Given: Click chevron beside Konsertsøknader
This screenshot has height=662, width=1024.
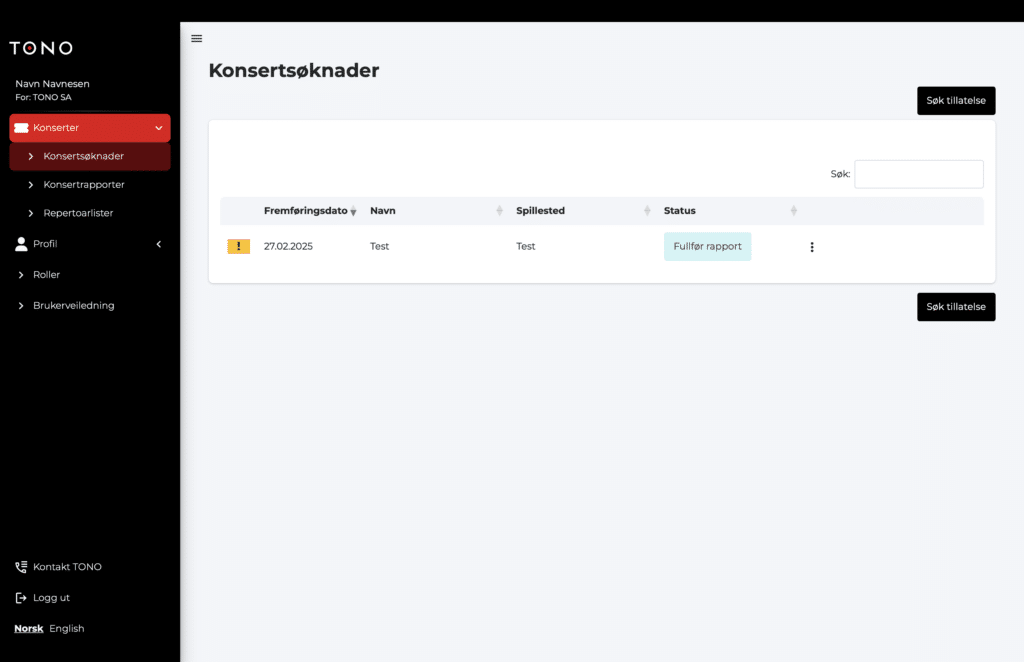Looking at the screenshot, I should tap(31, 157).
